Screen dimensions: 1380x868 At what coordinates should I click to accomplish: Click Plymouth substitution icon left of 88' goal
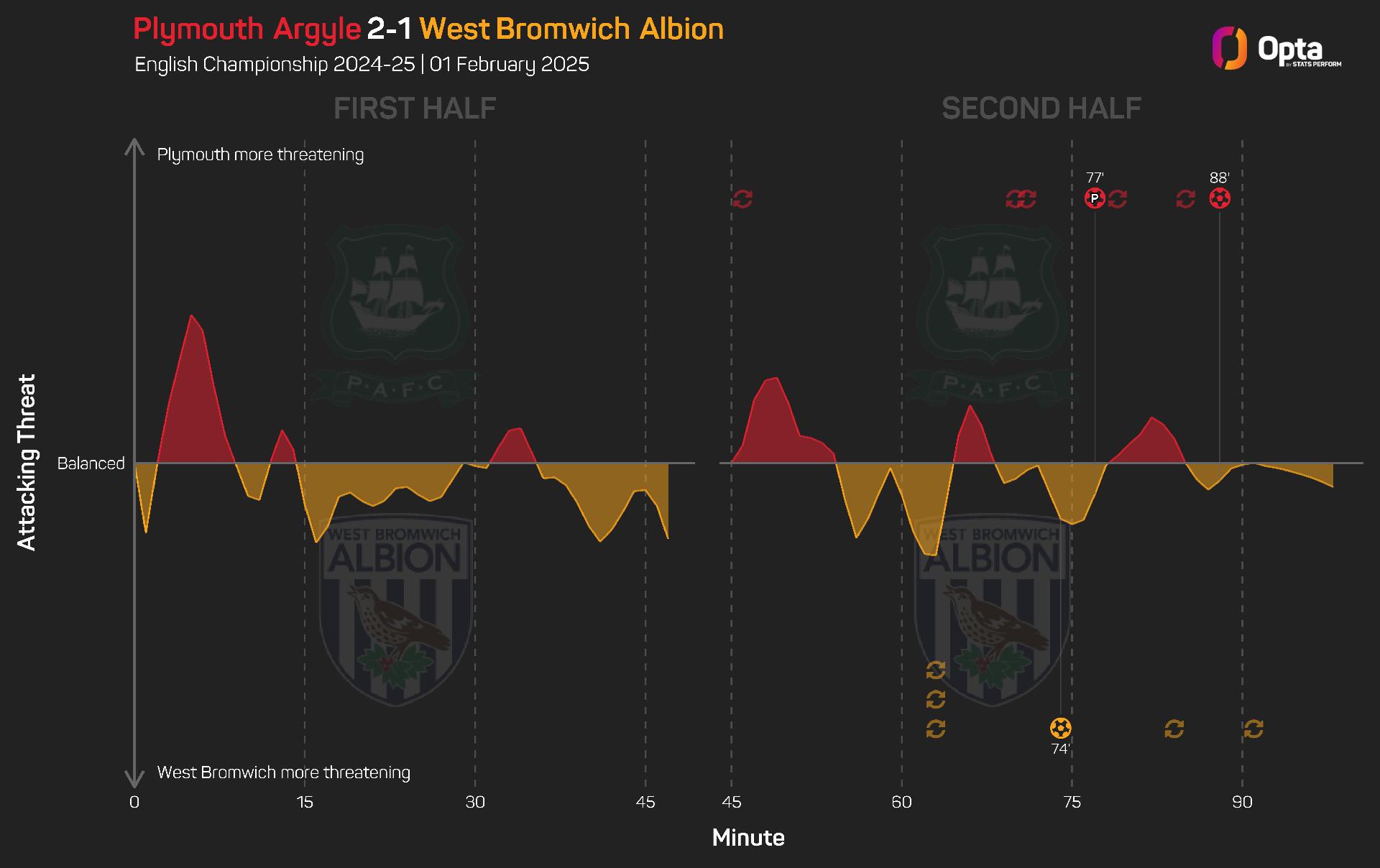pos(1185,199)
